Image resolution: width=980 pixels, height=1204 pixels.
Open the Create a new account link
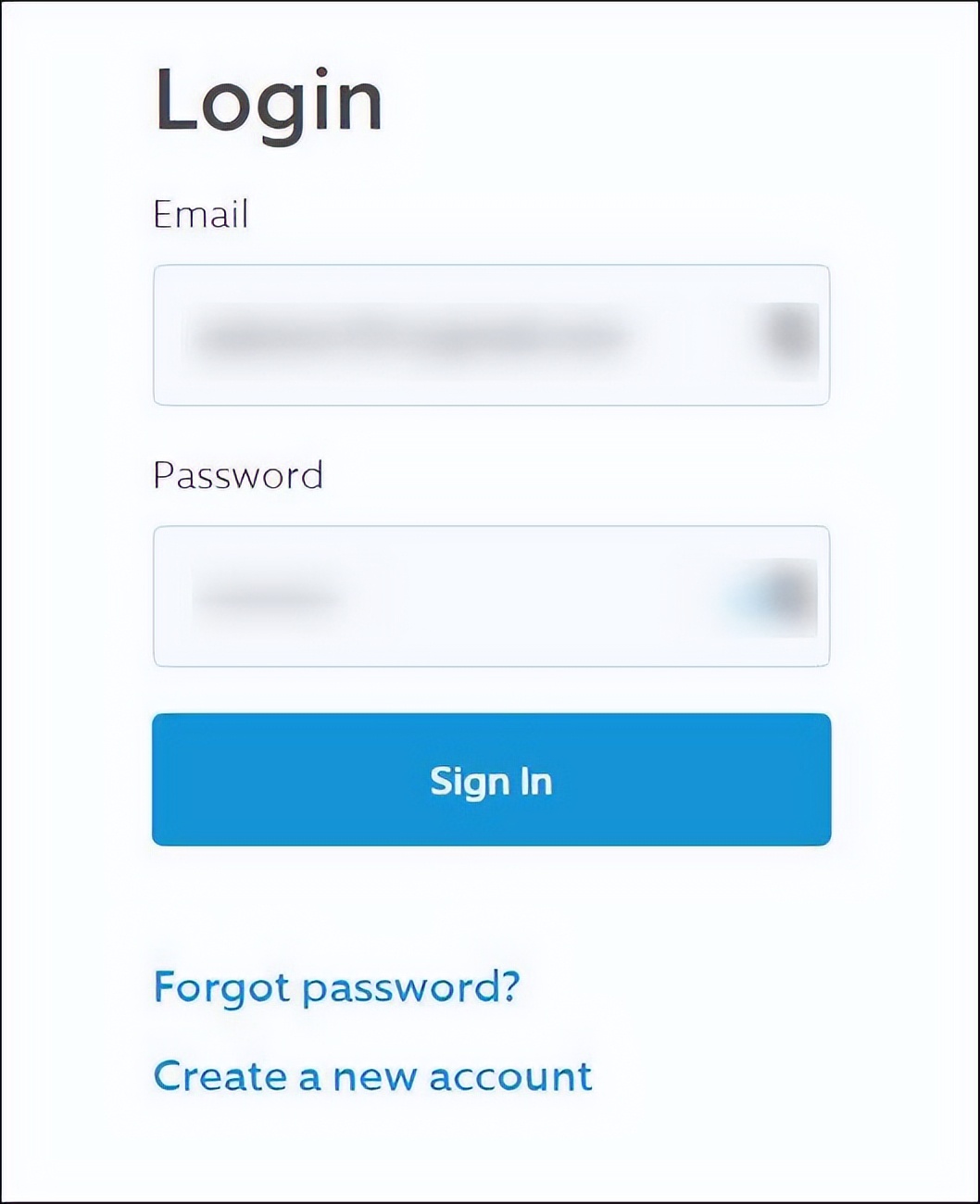(x=372, y=1076)
